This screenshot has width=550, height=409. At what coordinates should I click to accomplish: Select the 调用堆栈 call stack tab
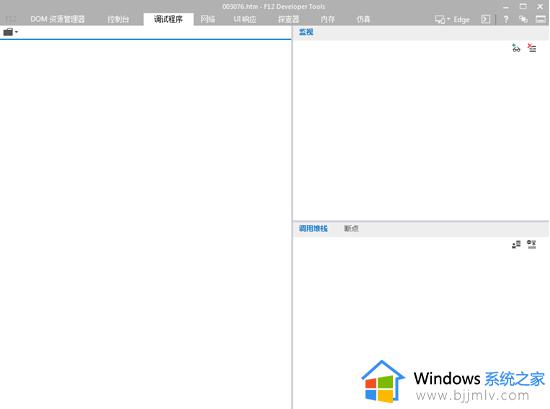(313, 229)
